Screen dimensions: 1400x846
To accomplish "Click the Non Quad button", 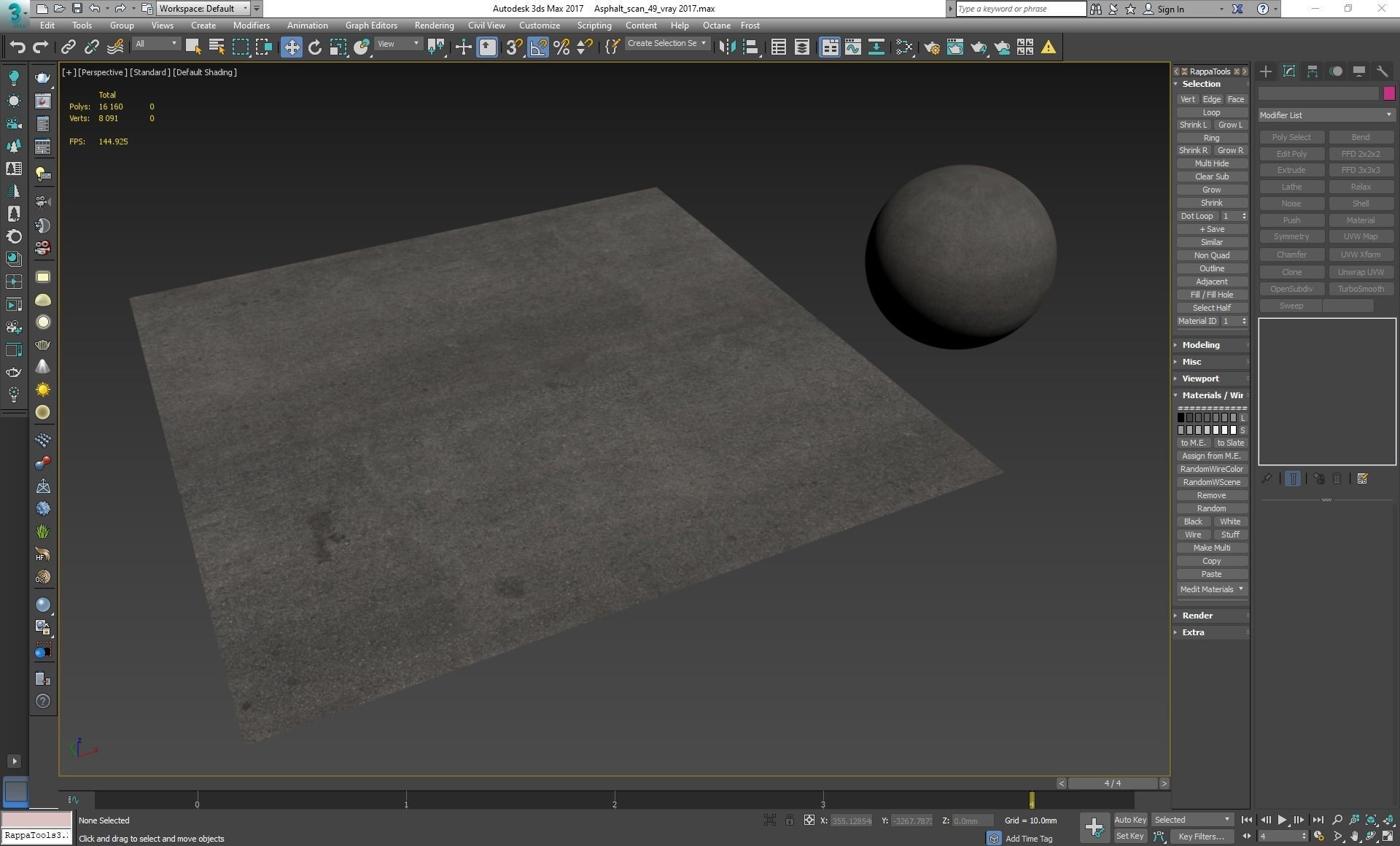I will (x=1212, y=255).
